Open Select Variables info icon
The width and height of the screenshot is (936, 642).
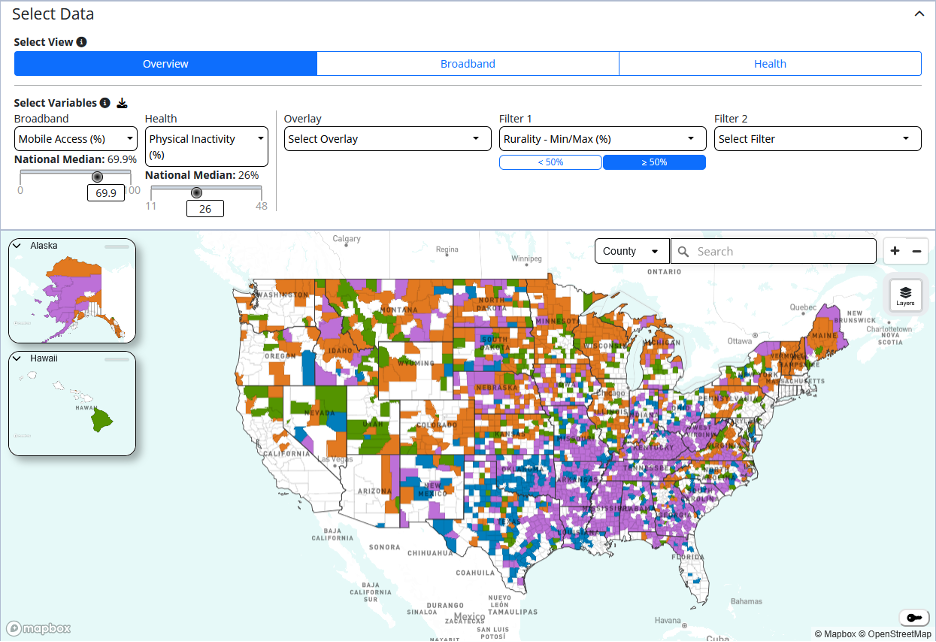click(x=105, y=103)
